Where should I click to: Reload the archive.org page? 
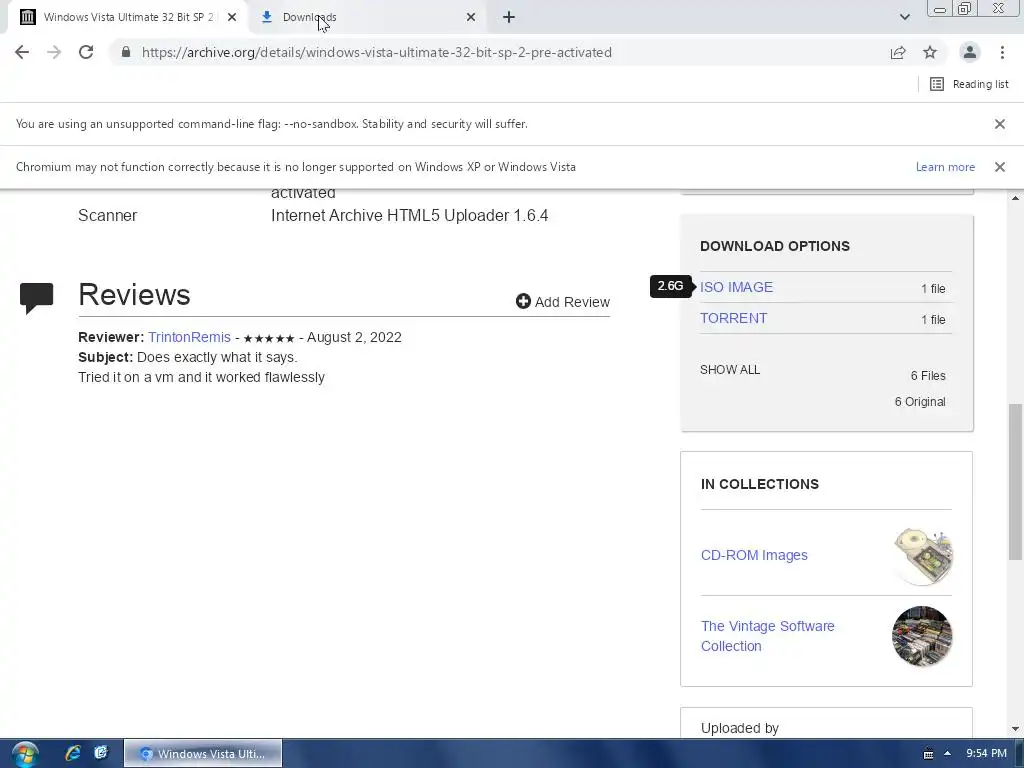(x=86, y=52)
